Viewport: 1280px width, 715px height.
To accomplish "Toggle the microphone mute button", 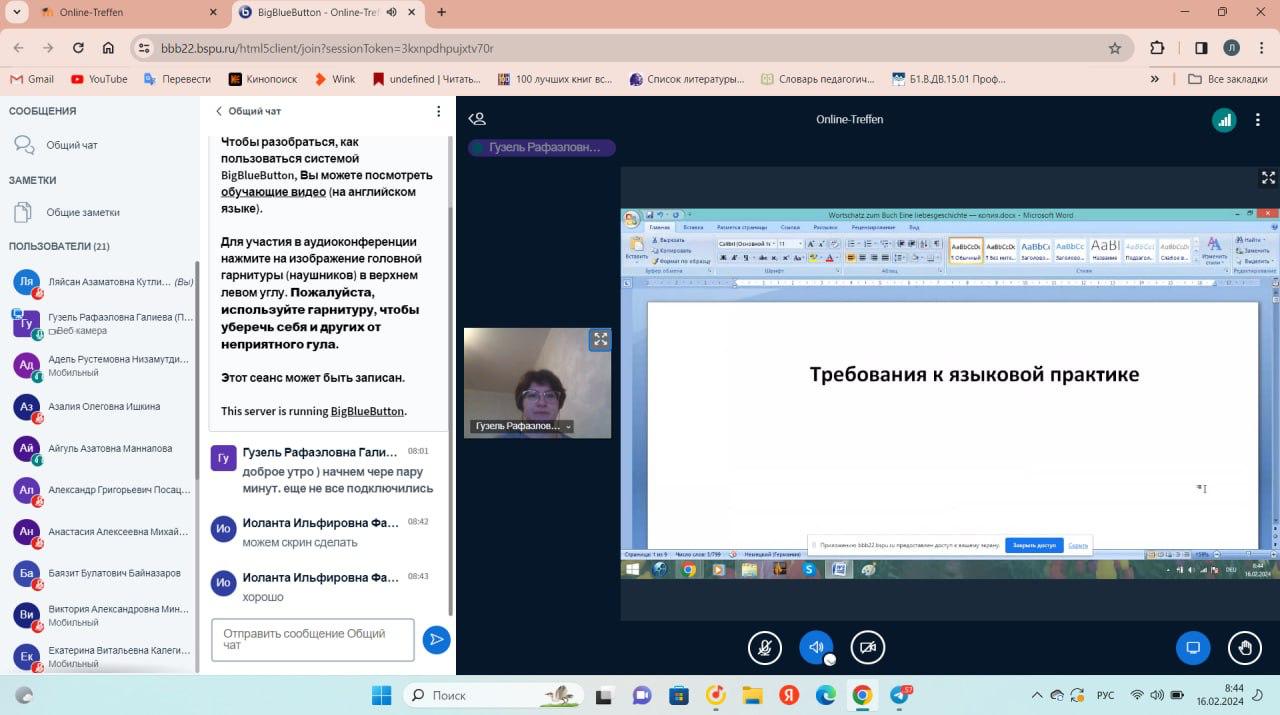I will (x=765, y=648).
